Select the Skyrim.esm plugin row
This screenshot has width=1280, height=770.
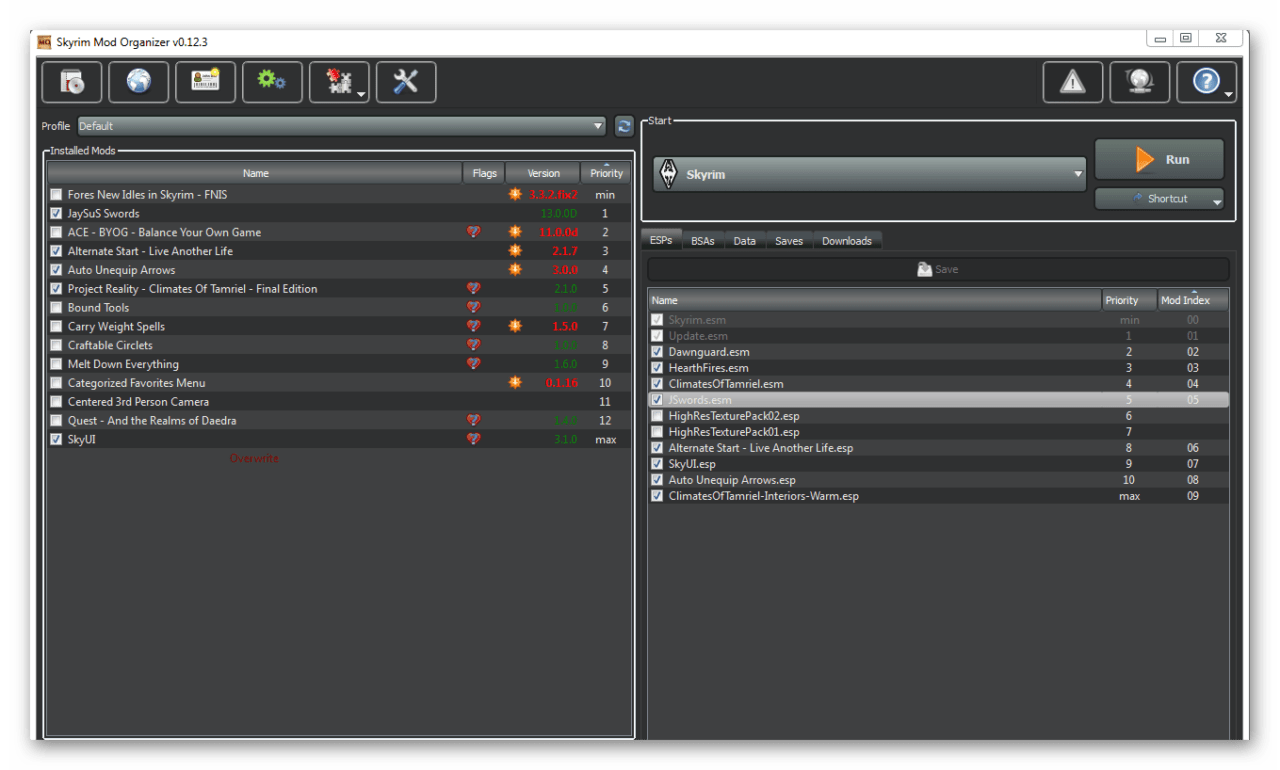click(x=938, y=320)
